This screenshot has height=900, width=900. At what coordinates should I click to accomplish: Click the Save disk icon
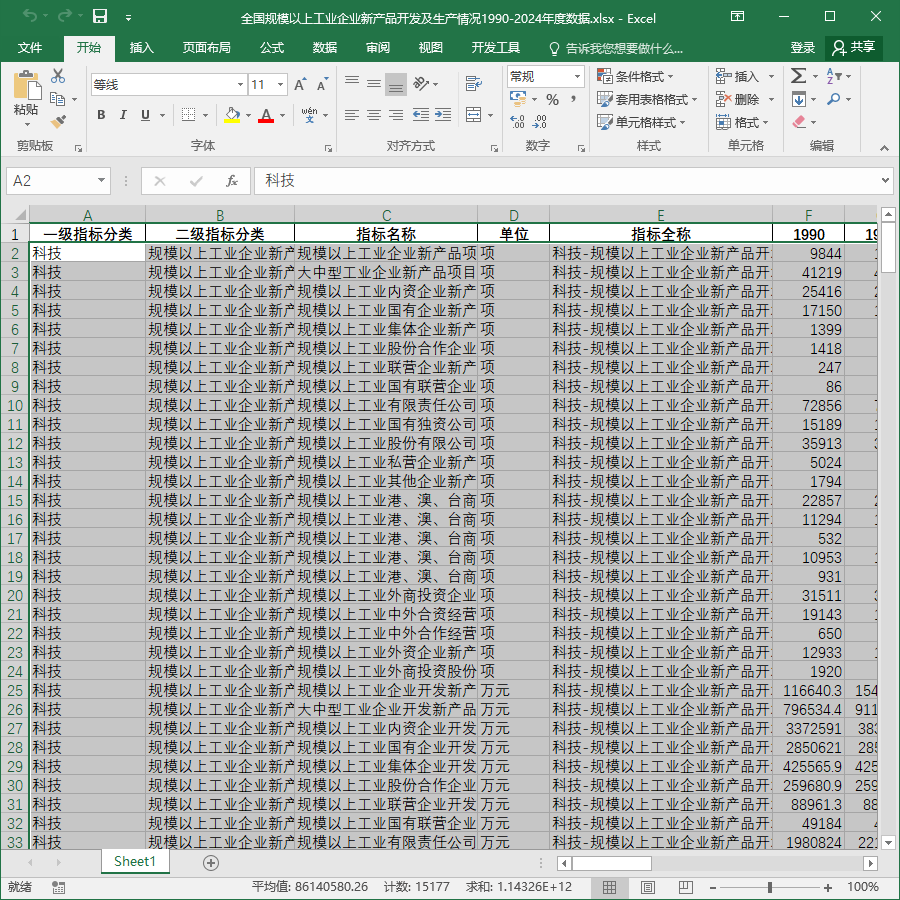[100, 17]
